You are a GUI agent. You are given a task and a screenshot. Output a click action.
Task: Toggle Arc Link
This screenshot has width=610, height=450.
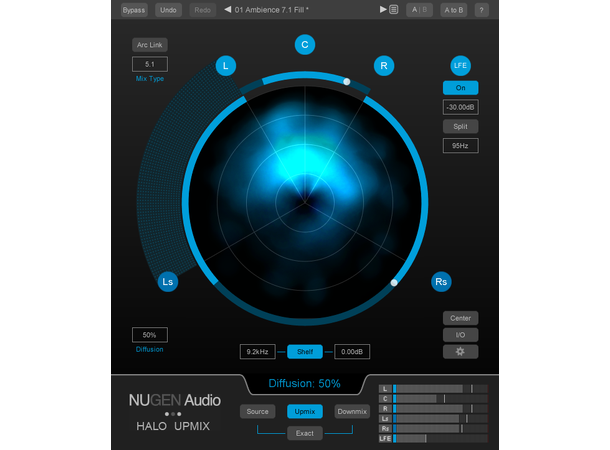coord(150,45)
